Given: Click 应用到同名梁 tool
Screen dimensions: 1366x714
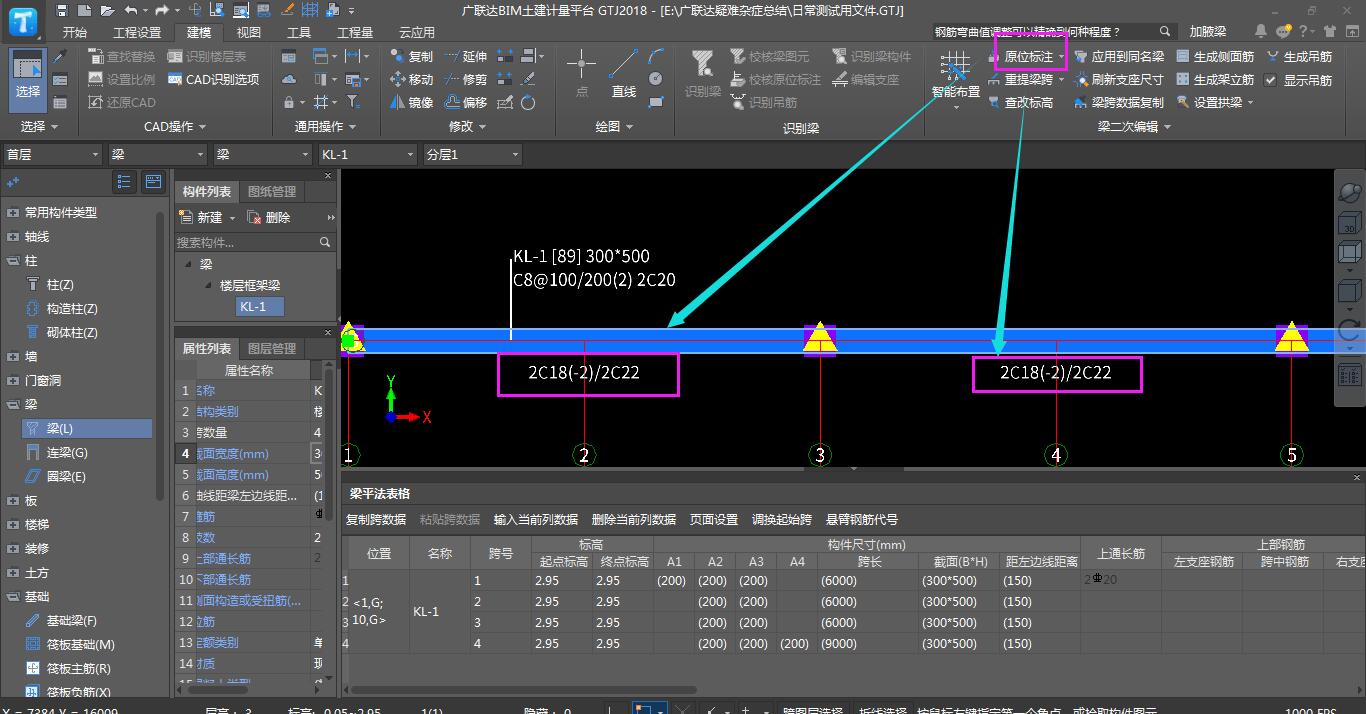Looking at the screenshot, I should 1119,57.
